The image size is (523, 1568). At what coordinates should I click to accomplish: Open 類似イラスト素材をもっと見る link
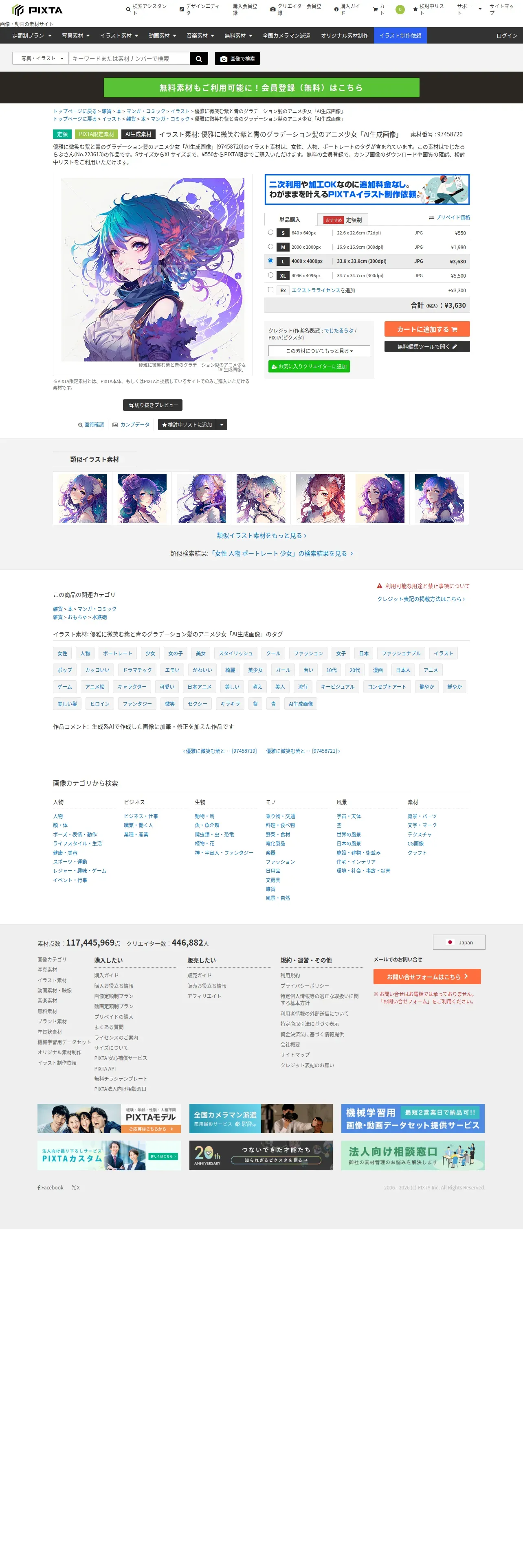pos(261,536)
